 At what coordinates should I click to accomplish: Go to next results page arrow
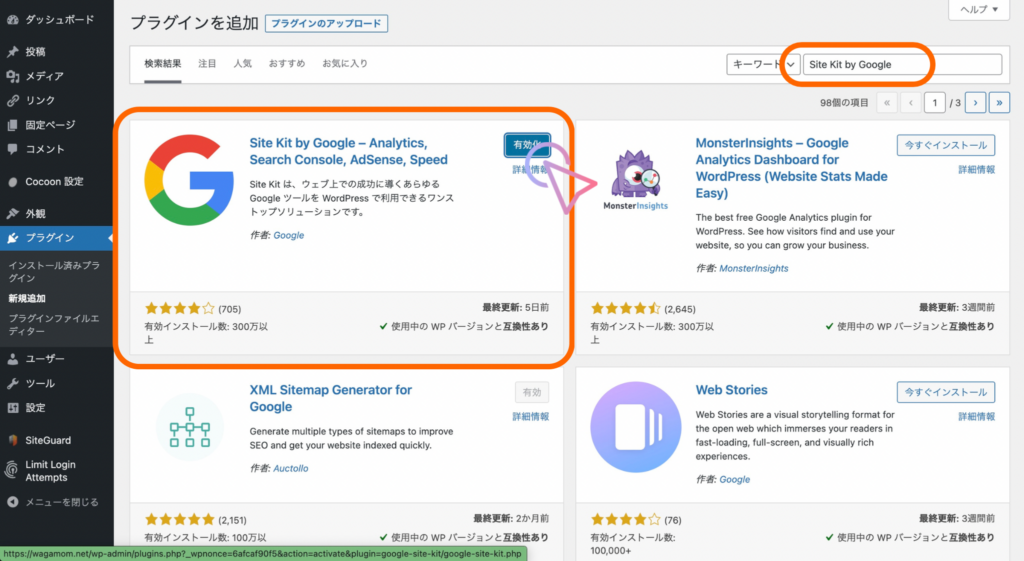[x=975, y=102]
